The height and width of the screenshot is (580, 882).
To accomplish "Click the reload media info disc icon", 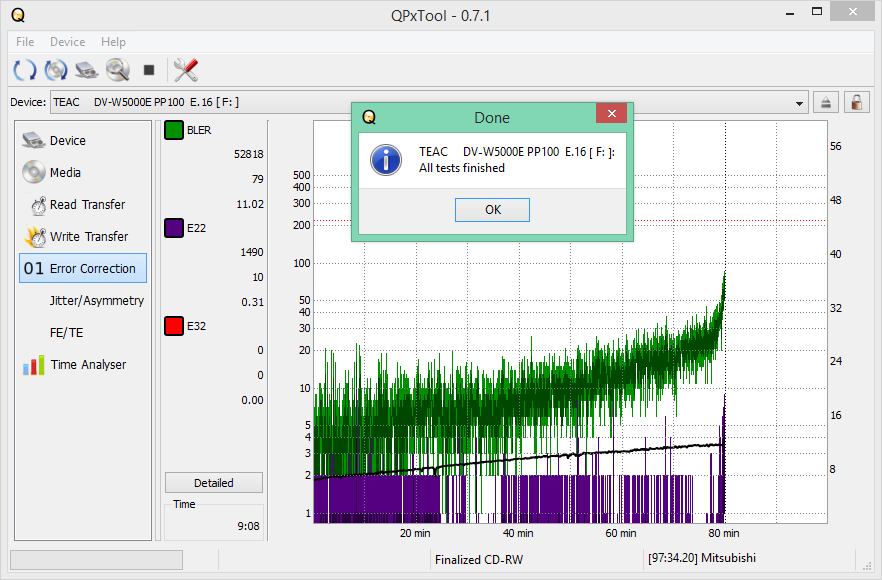I will point(56,70).
